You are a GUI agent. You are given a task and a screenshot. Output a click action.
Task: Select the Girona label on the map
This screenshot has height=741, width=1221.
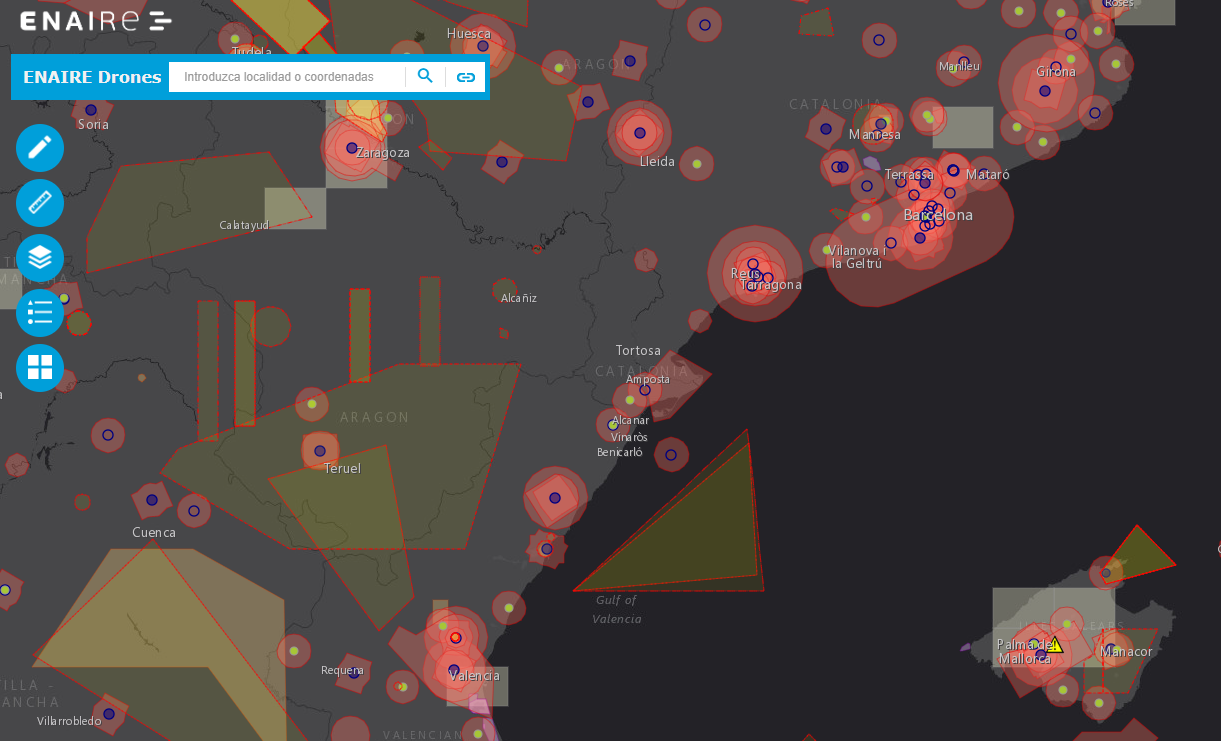(x=1056, y=71)
